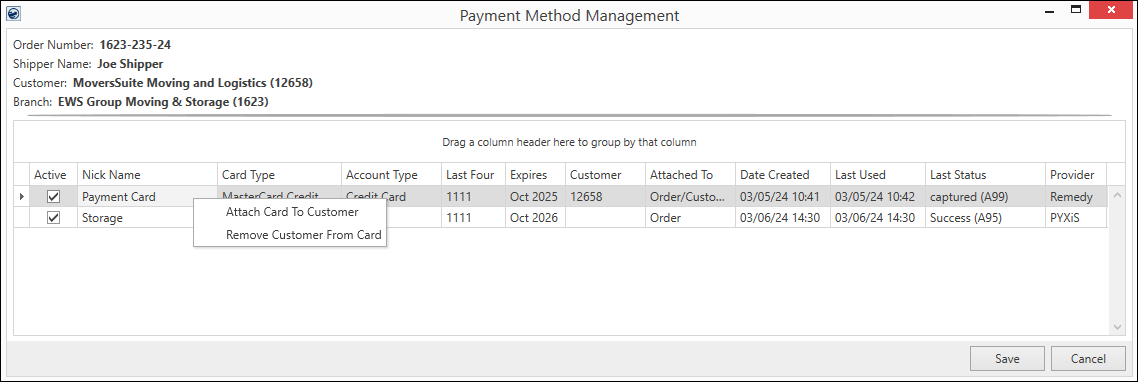Select the Payment Card nick name cell
Viewport: 1138px width, 382px height.
click(x=147, y=196)
